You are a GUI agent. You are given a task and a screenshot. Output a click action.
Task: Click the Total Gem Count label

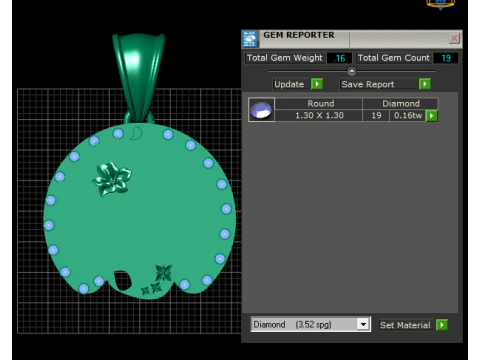(x=394, y=58)
